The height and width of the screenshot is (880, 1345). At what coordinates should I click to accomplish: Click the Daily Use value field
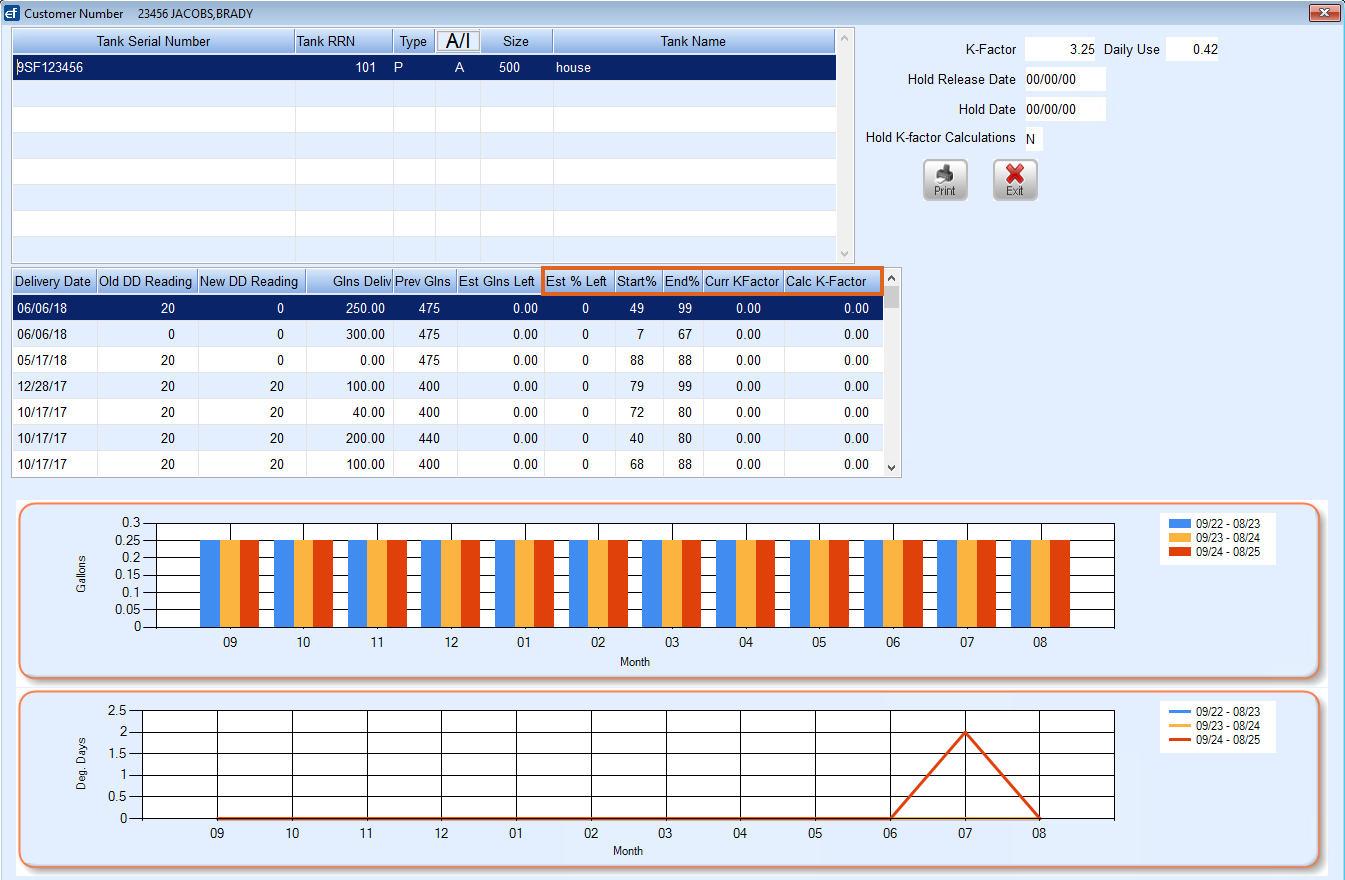1192,49
